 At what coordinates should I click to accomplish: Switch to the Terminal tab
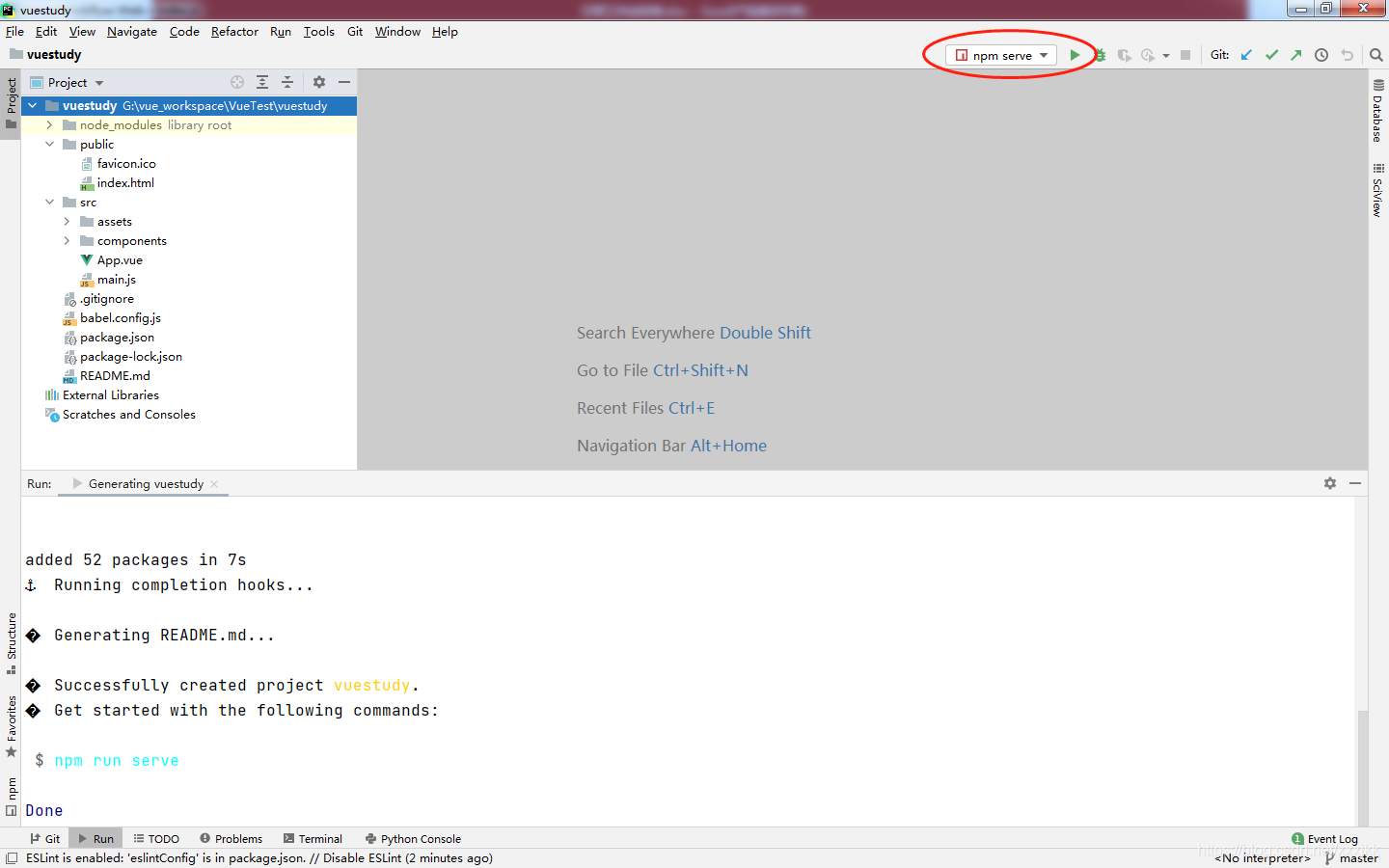(313, 839)
